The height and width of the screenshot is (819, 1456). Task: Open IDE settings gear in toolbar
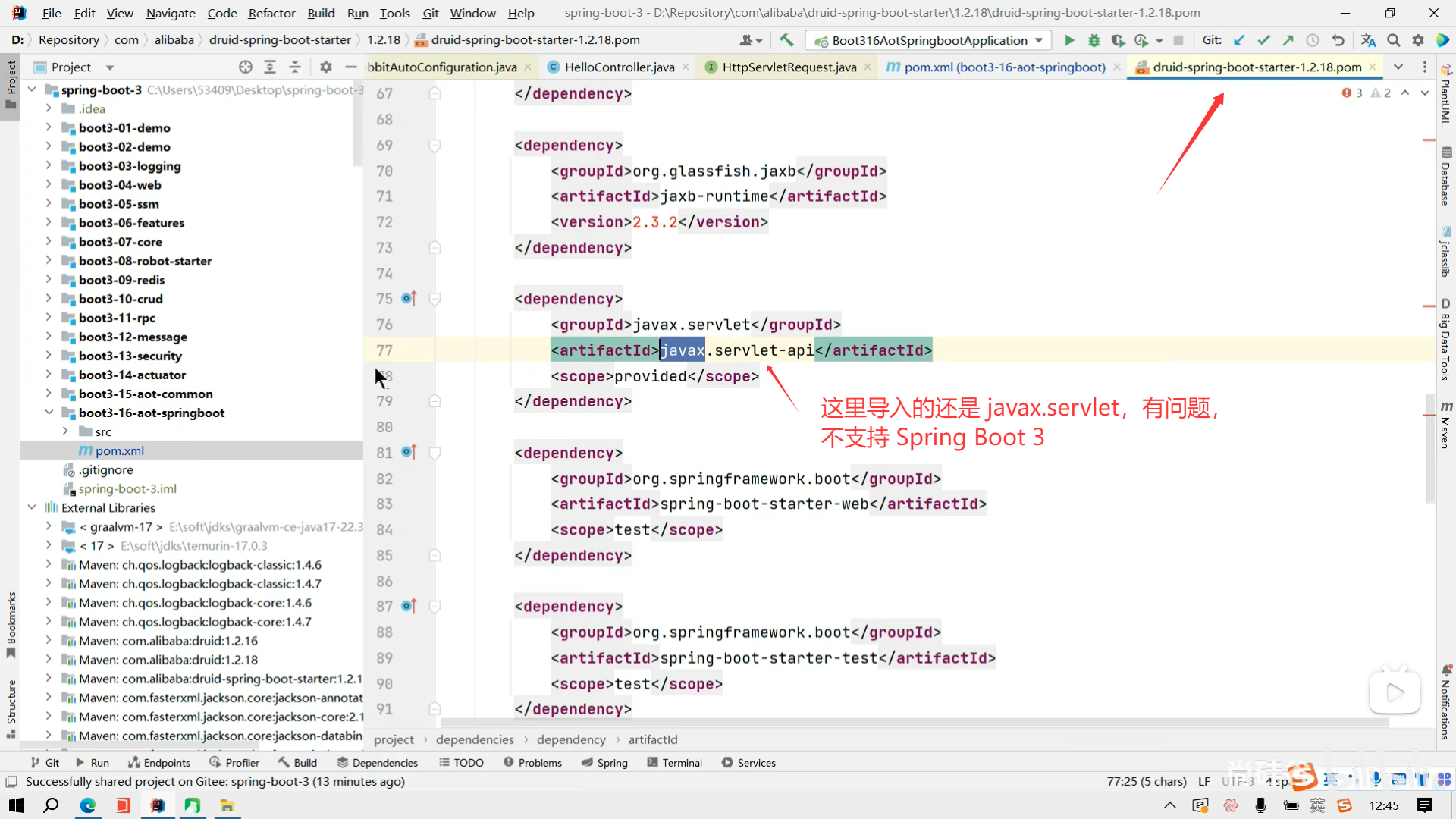click(x=1418, y=40)
